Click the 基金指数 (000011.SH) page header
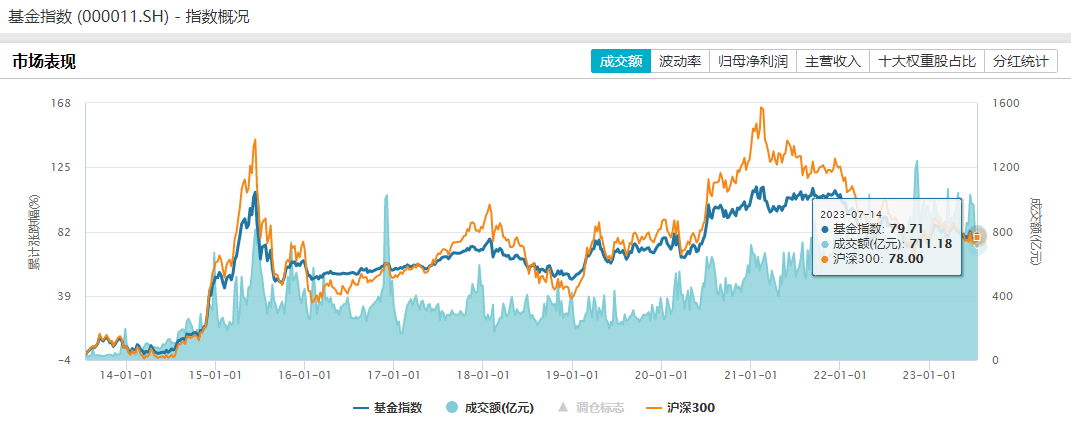 tap(129, 16)
